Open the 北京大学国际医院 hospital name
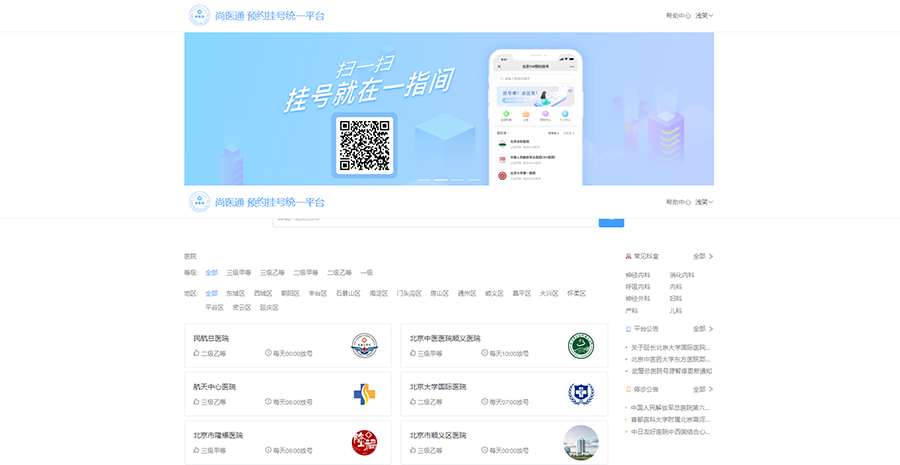The width and height of the screenshot is (900, 465). 438,387
